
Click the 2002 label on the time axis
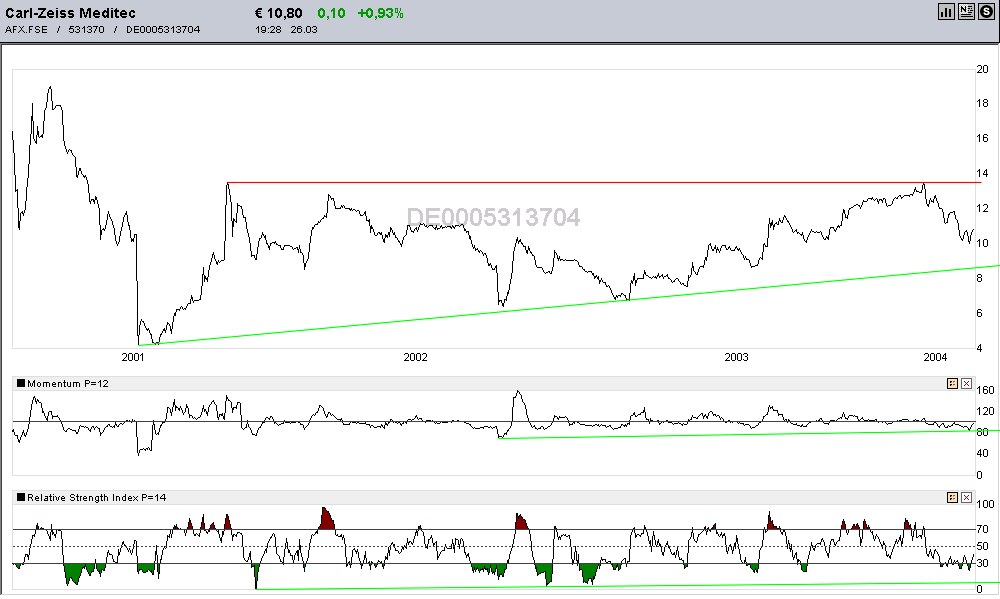point(415,357)
